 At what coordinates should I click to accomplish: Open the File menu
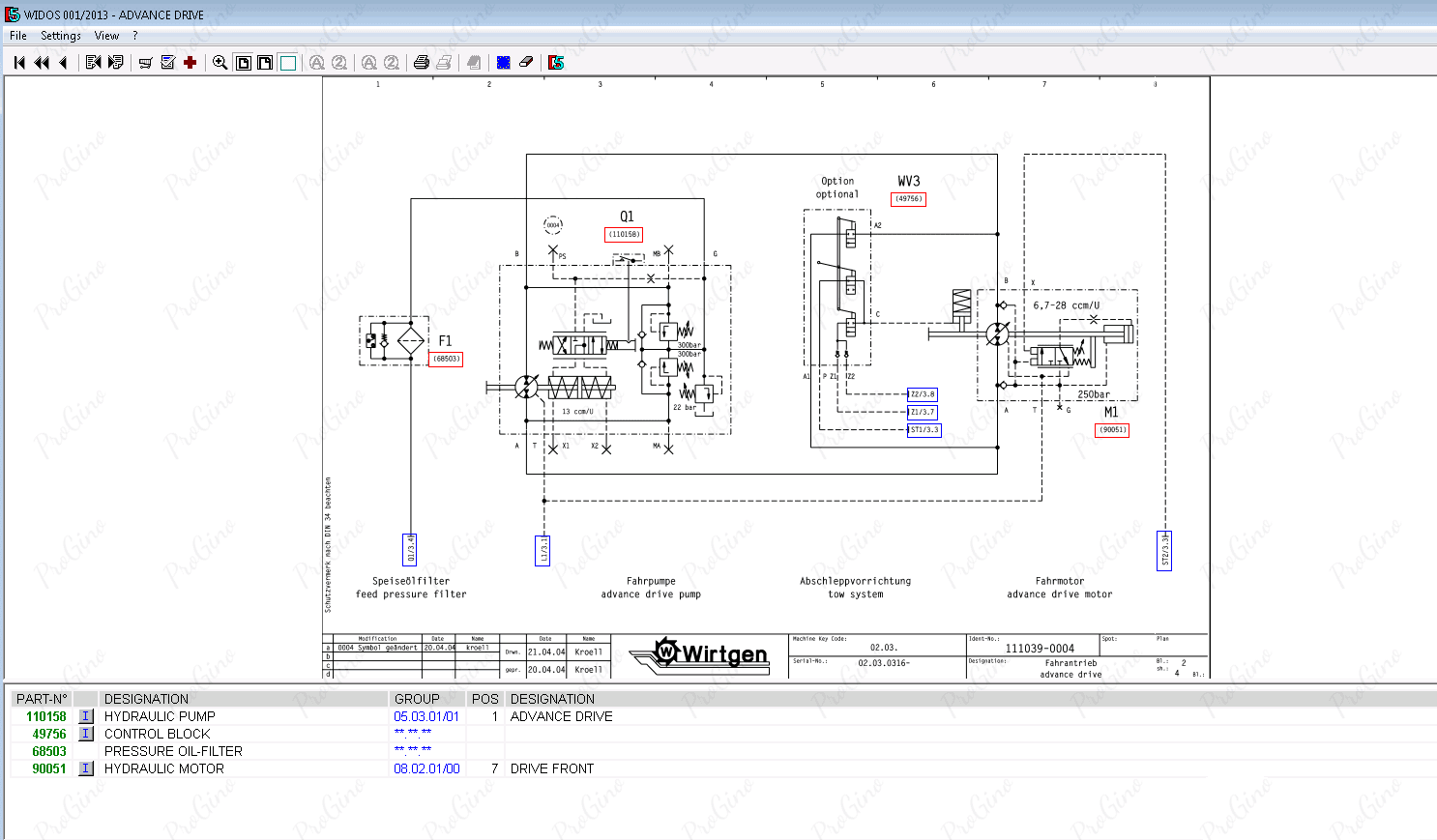tap(18, 36)
